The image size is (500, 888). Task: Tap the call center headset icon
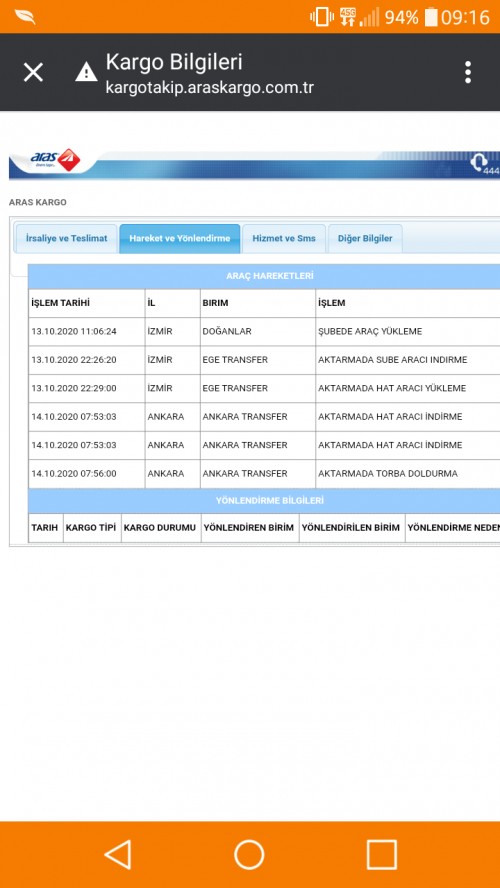coord(479,162)
